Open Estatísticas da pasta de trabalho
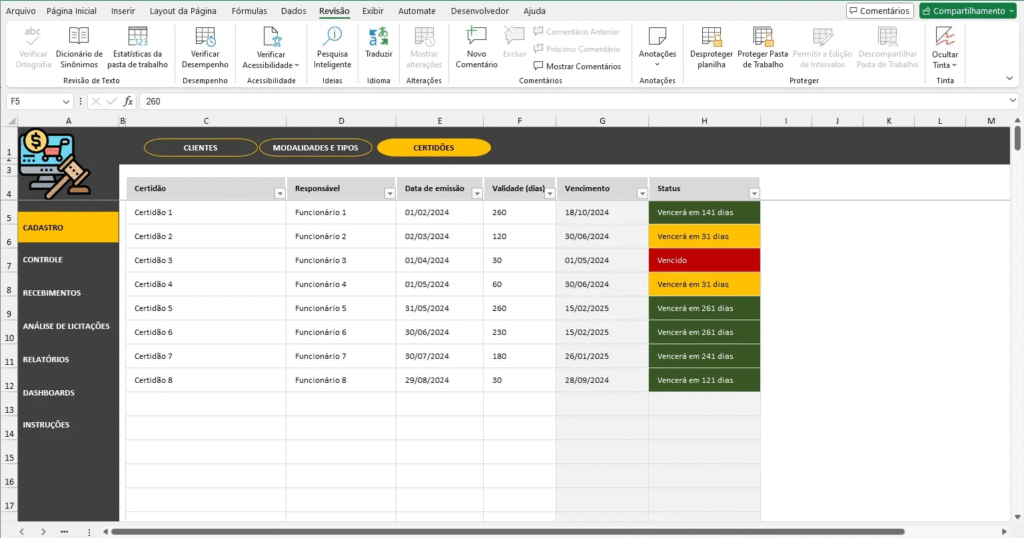The height and width of the screenshot is (538, 1024). click(138, 37)
